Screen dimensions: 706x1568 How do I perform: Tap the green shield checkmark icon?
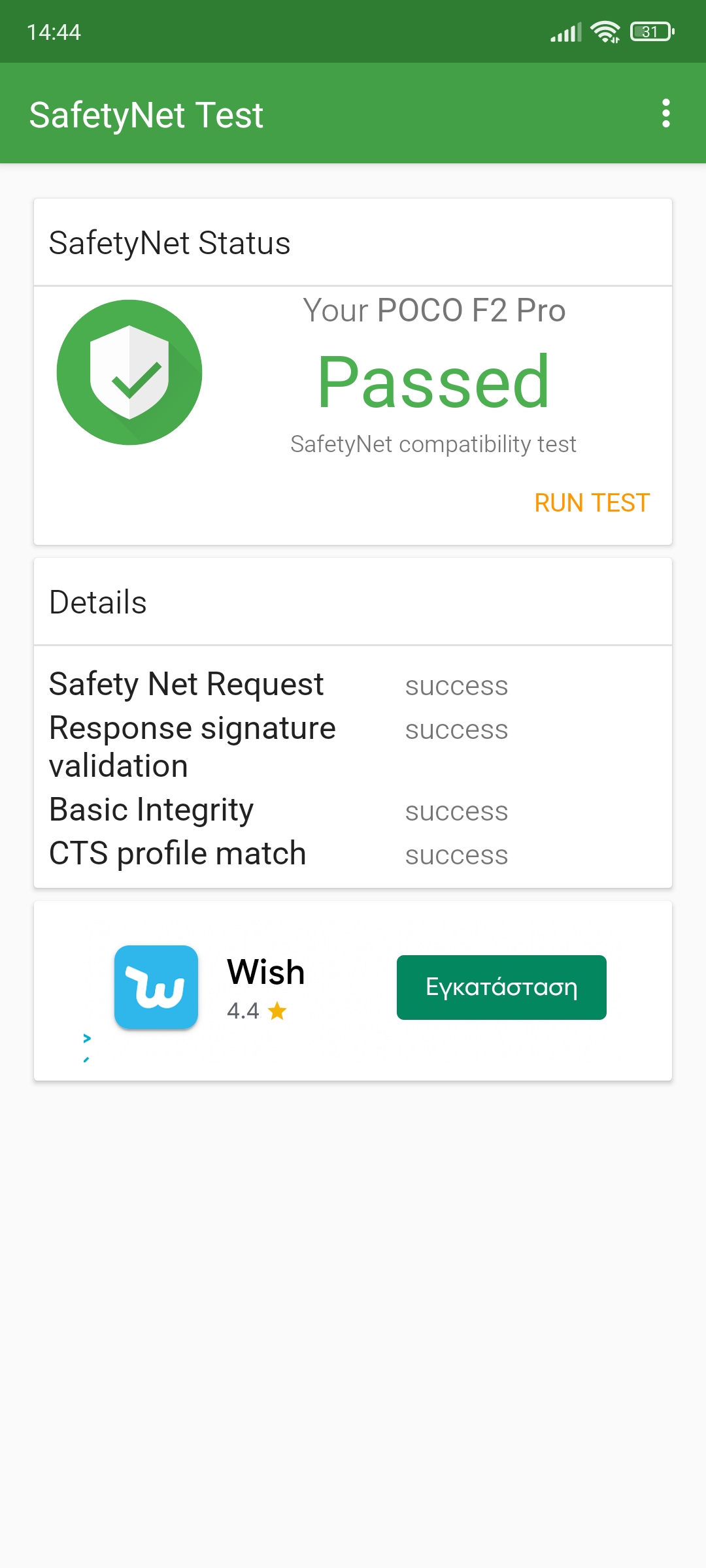[129, 372]
